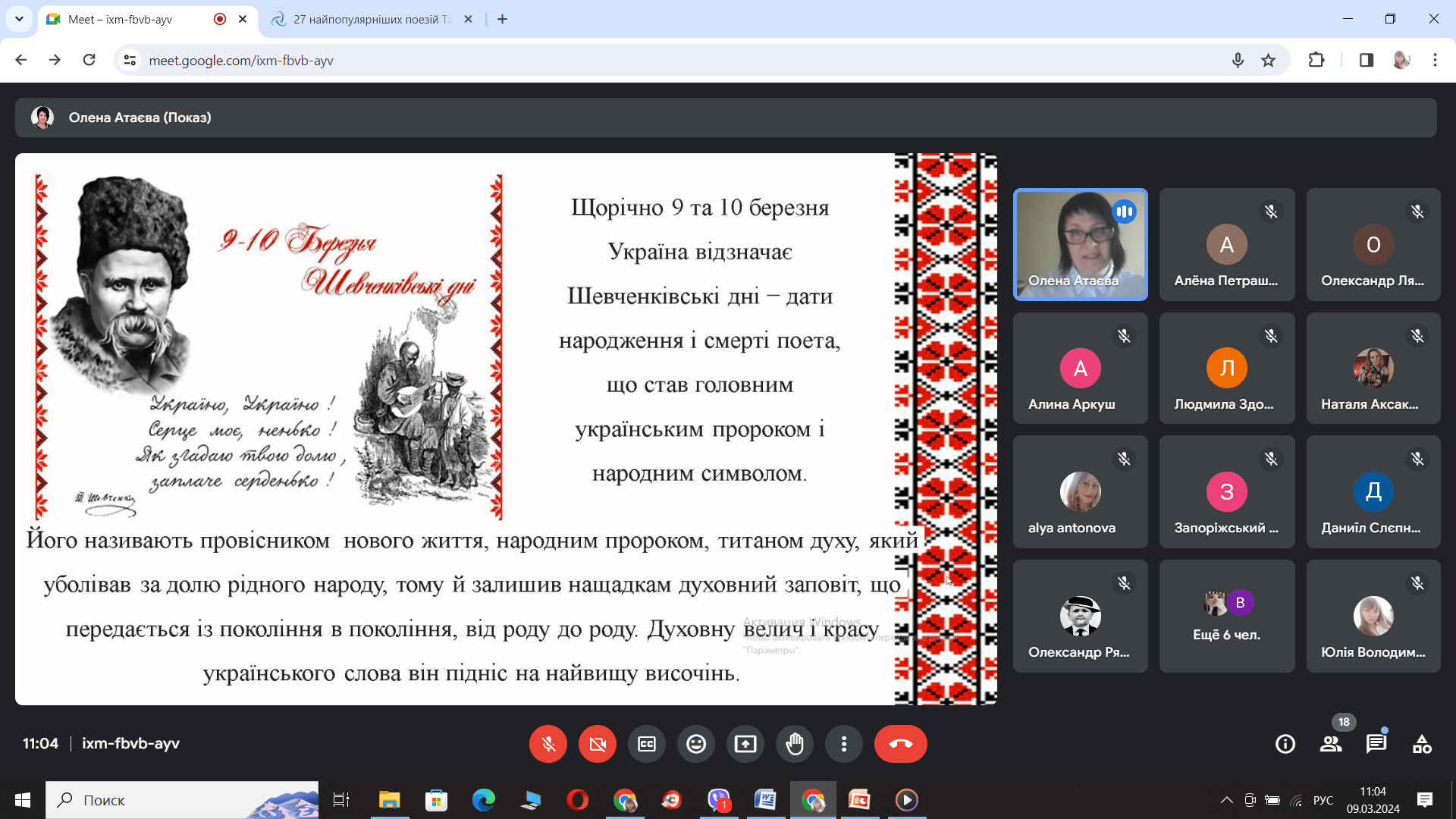Open the emoji reactions button
The width and height of the screenshot is (1456, 819).
696,744
